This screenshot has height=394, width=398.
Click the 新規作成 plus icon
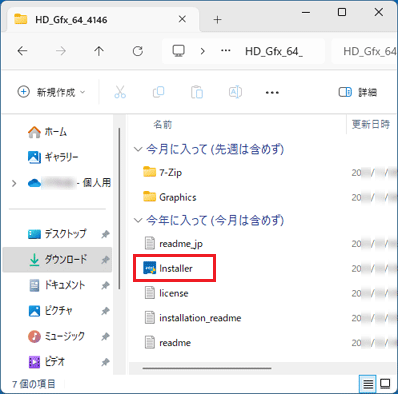point(24,92)
